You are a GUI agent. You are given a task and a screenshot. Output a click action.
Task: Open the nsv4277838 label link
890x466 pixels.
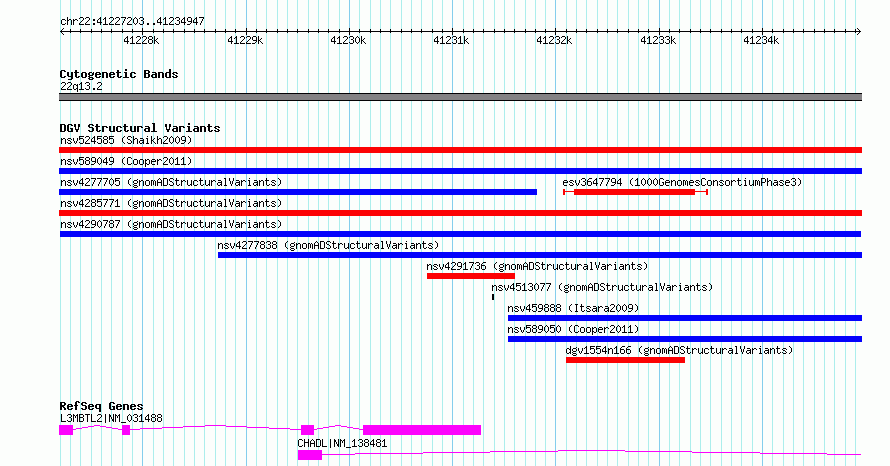pos(328,245)
